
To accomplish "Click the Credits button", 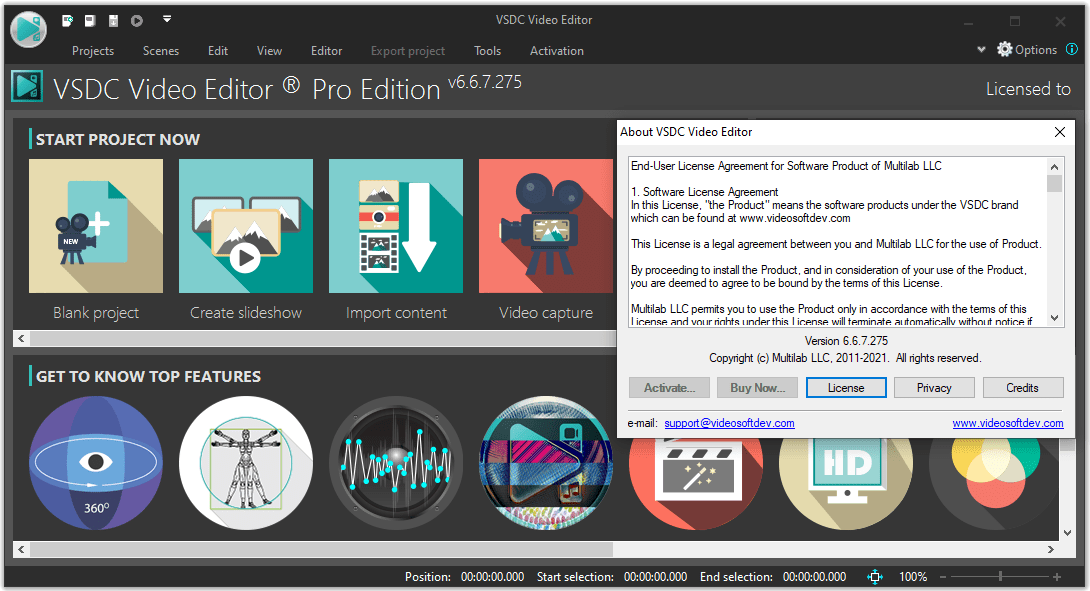I will [x=1023, y=388].
